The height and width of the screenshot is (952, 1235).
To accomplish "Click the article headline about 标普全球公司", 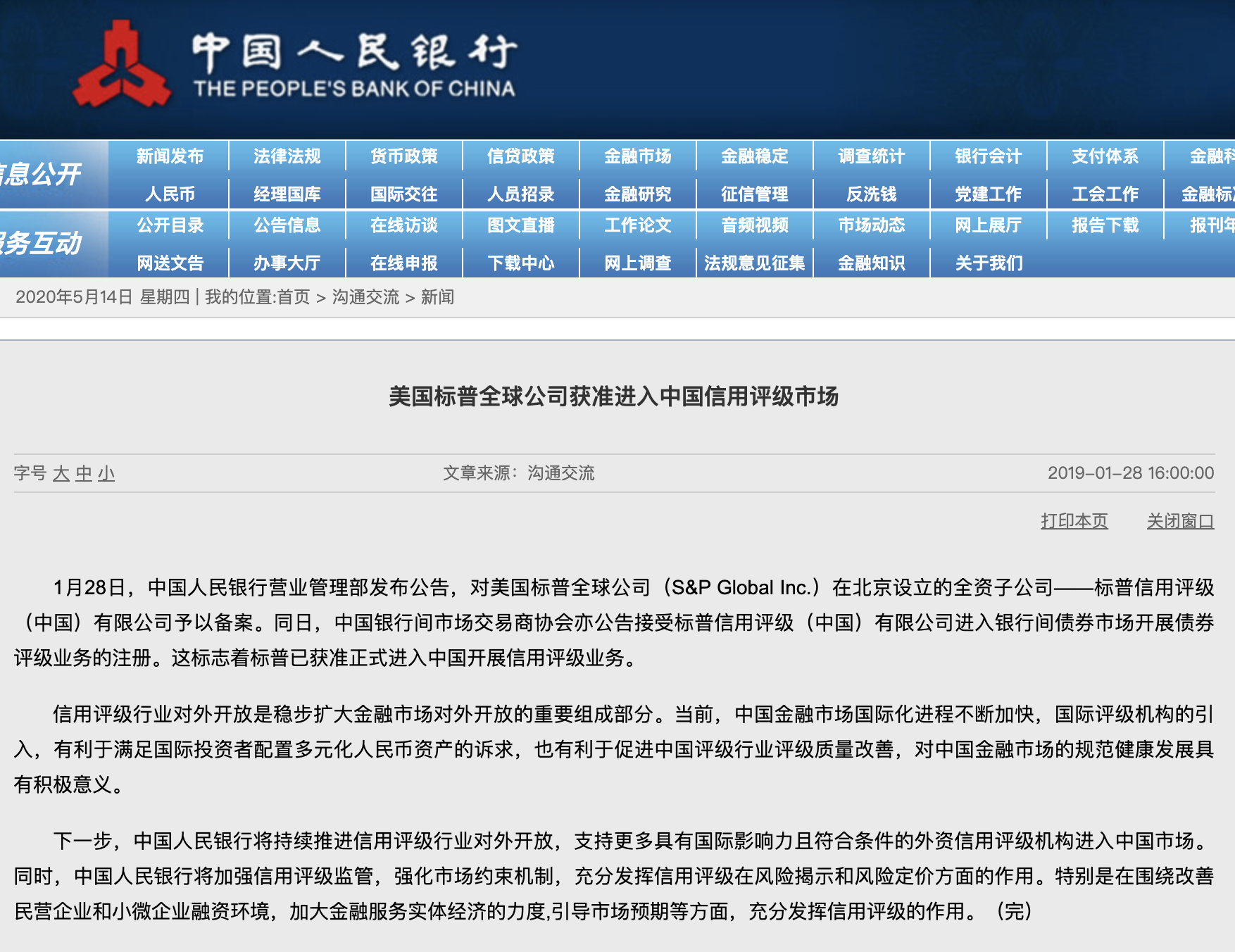I will coord(613,396).
